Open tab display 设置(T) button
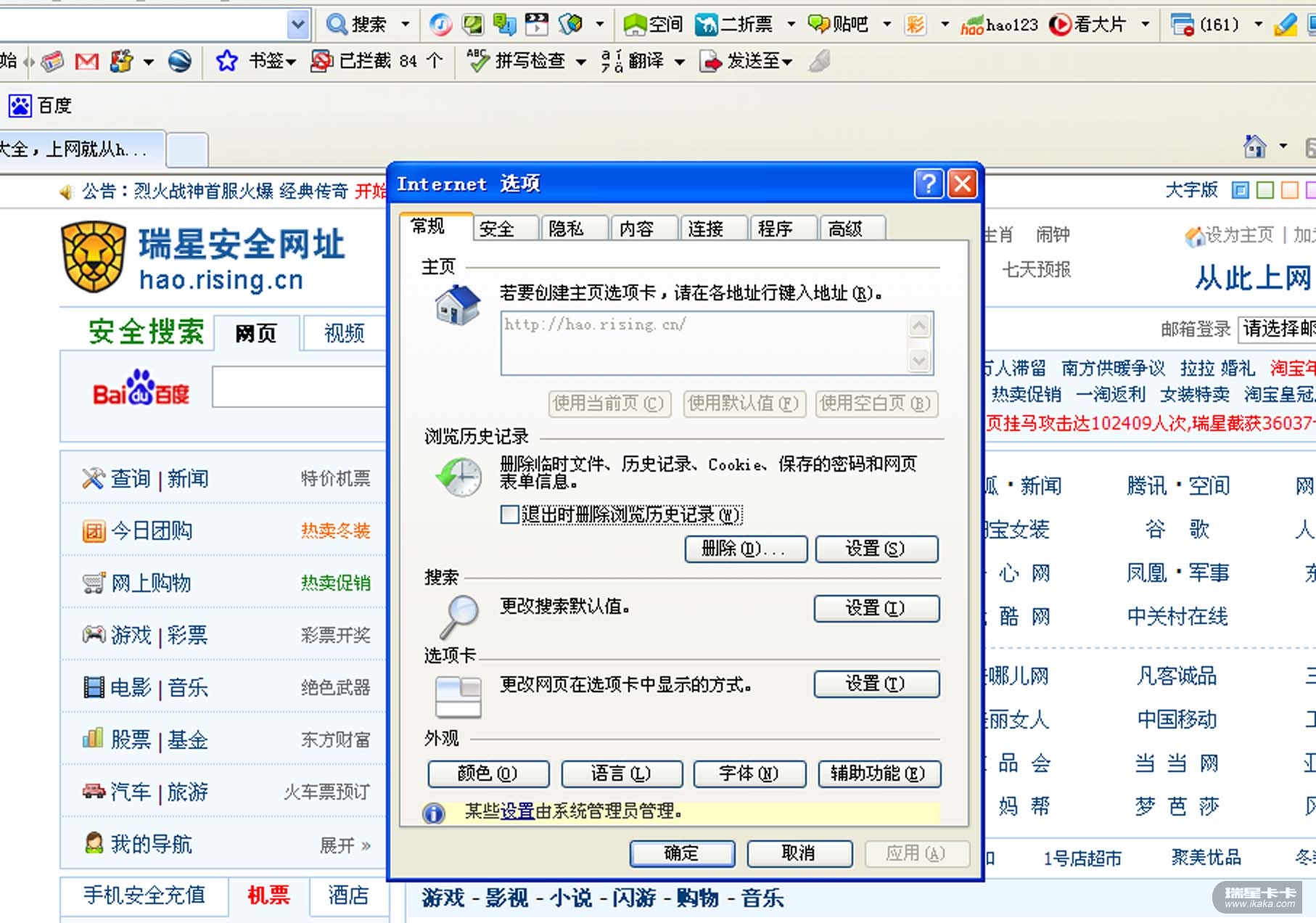 [876, 684]
